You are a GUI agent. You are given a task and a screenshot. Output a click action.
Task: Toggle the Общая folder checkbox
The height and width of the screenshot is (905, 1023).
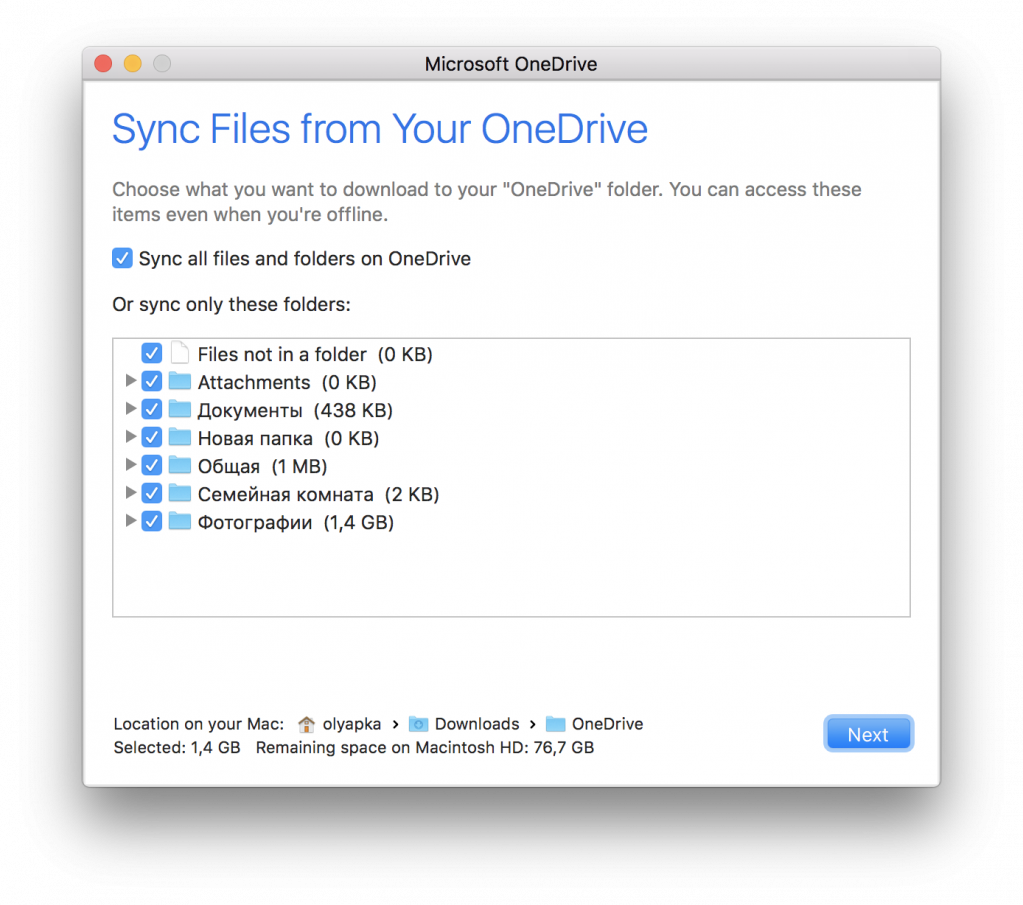[x=152, y=466]
